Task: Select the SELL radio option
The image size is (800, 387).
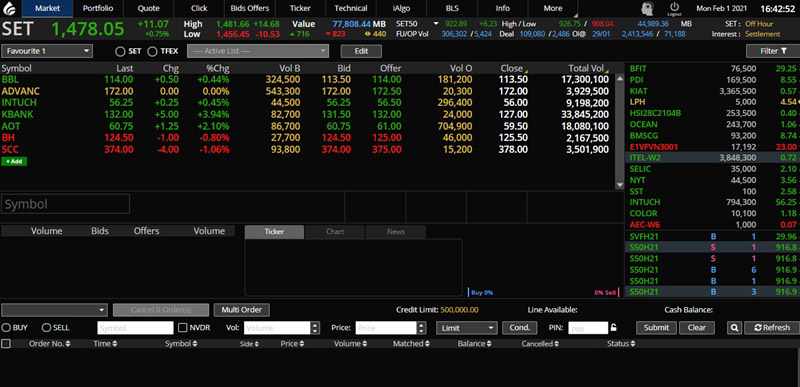Action: pyautogui.click(x=46, y=328)
